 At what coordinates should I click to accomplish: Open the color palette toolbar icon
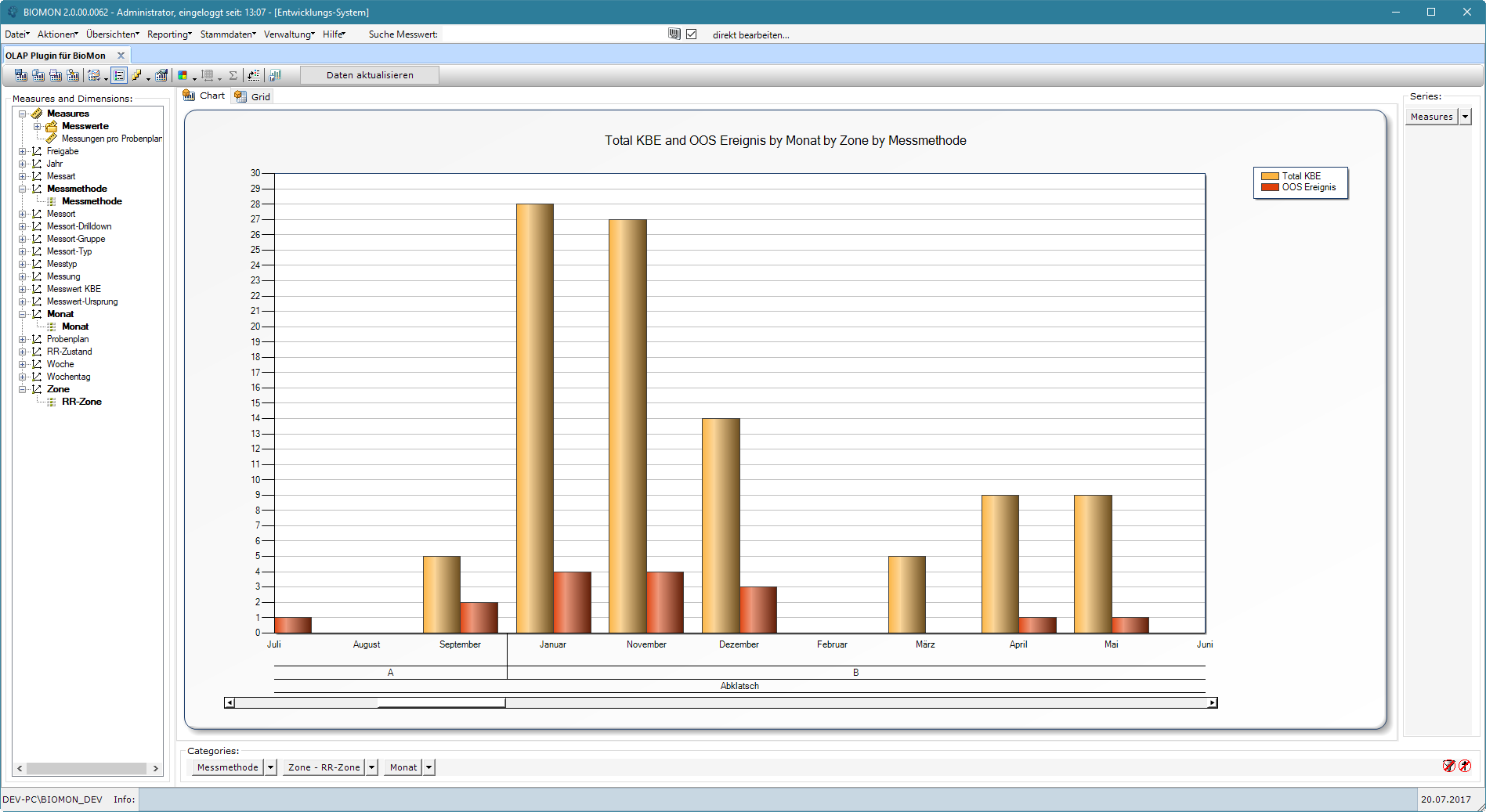click(183, 75)
